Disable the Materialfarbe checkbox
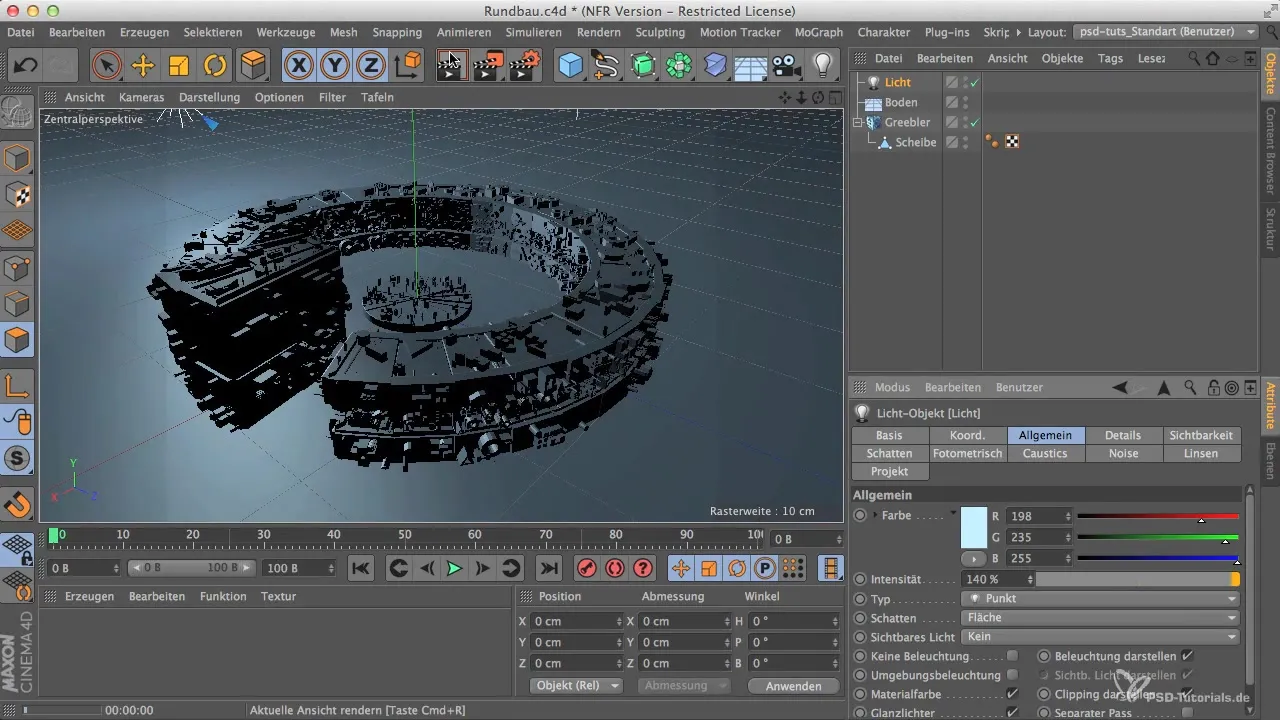This screenshot has width=1280, height=720. point(1013,694)
